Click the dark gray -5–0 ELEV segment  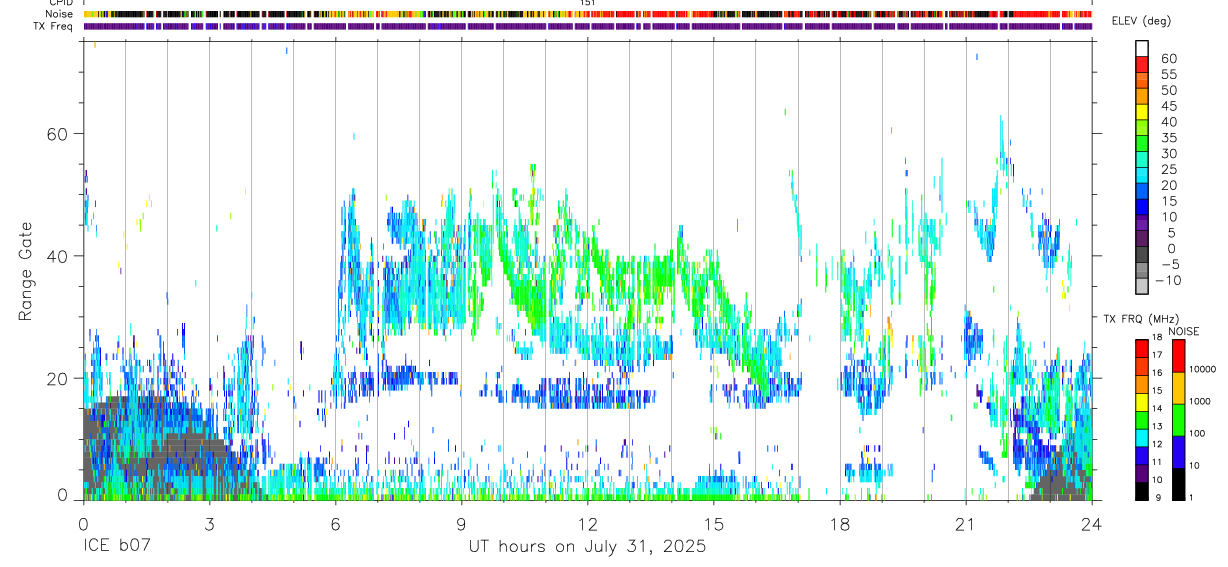1142,256
